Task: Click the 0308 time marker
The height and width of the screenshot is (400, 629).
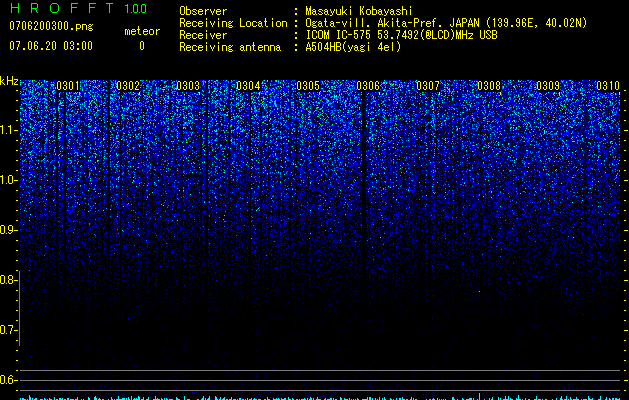Action: [489, 86]
